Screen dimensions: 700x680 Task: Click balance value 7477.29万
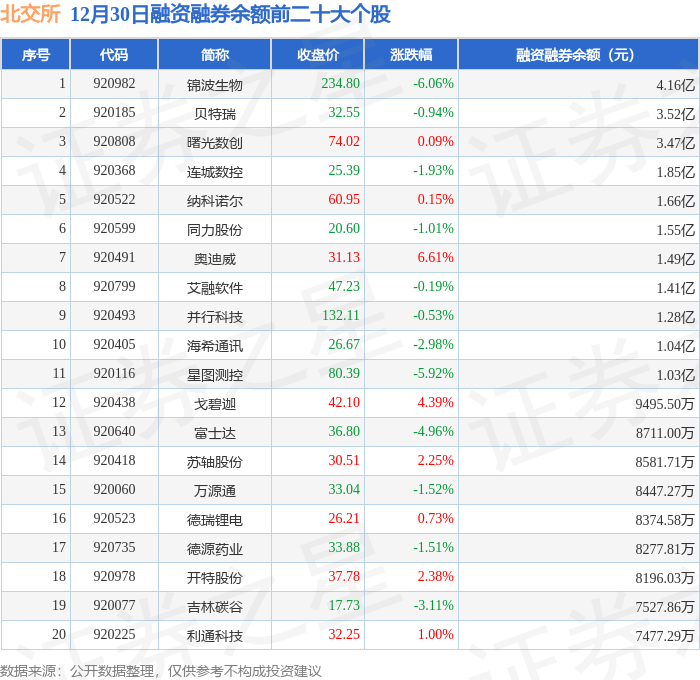click(665, 636)
